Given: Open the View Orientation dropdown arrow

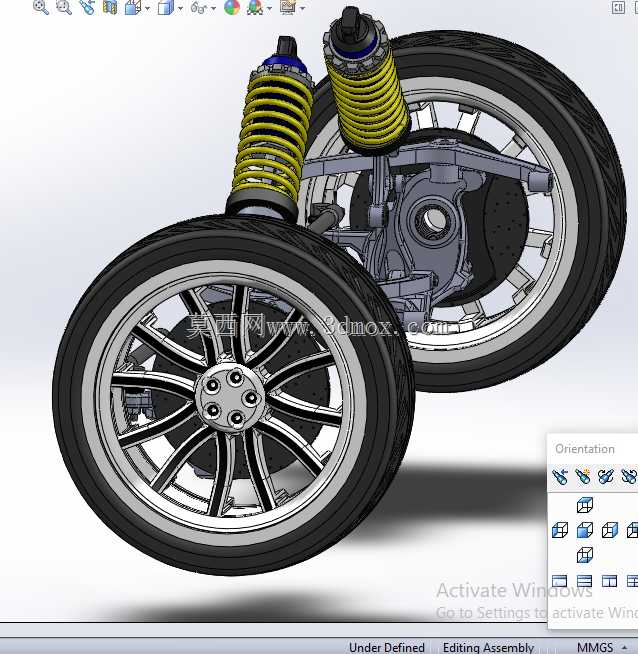Looking at the screenshot, I should click(147, 8).
